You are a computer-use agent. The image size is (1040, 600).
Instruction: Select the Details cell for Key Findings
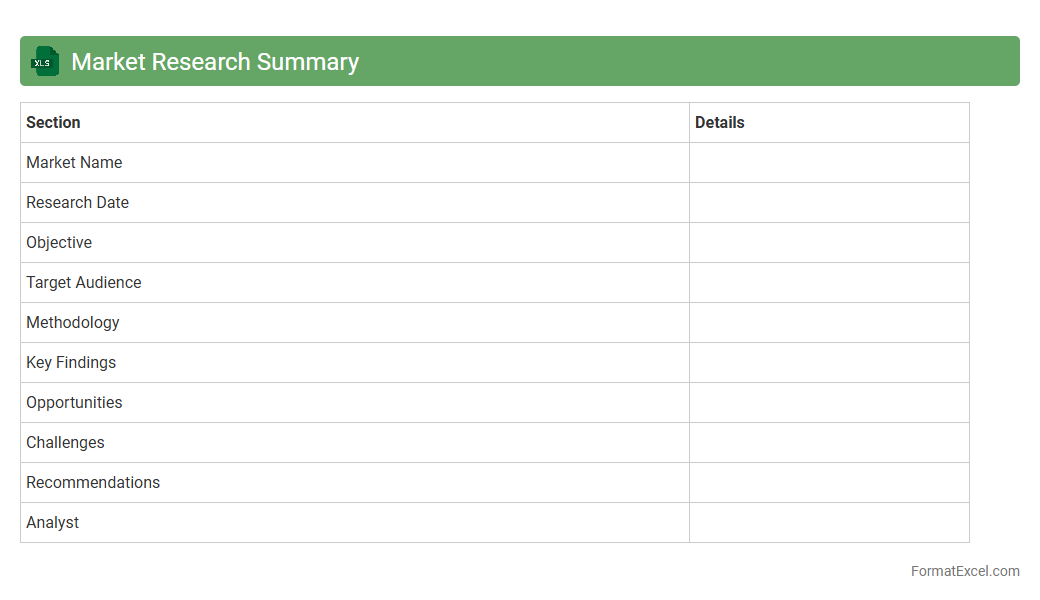coord(829,362)
